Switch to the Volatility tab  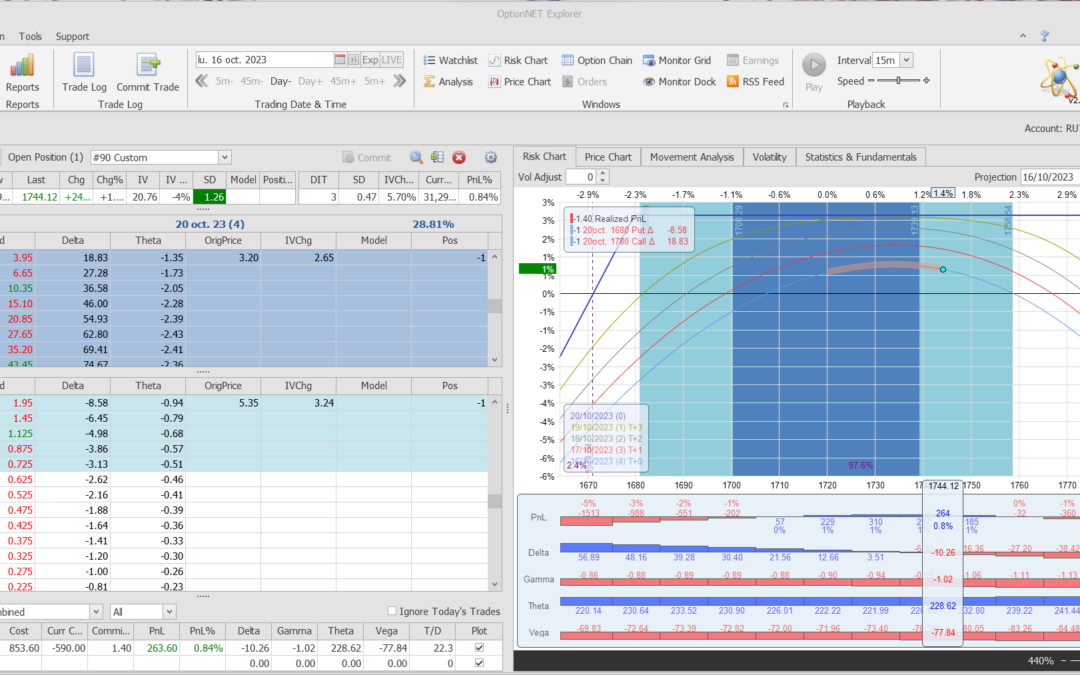pos(769,157)
